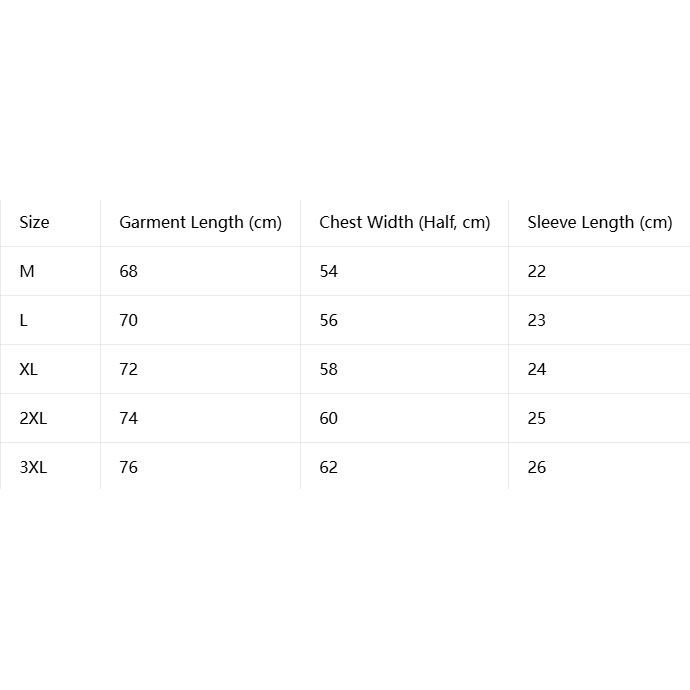The image size is (690, 690).
Task: Select the M size cell
Action: tap(27, 272)
